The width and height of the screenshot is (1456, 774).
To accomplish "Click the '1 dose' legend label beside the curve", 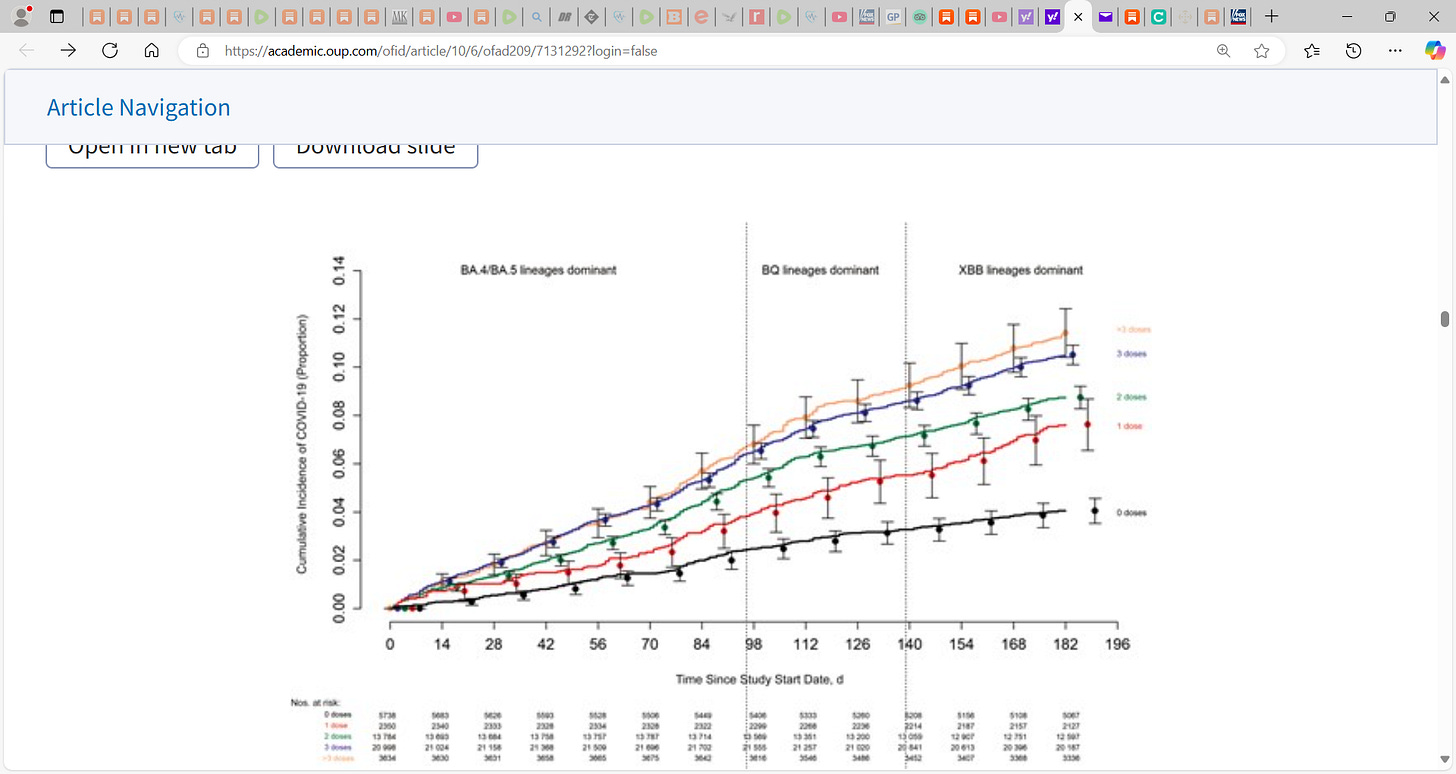I will click(1129, 426).
